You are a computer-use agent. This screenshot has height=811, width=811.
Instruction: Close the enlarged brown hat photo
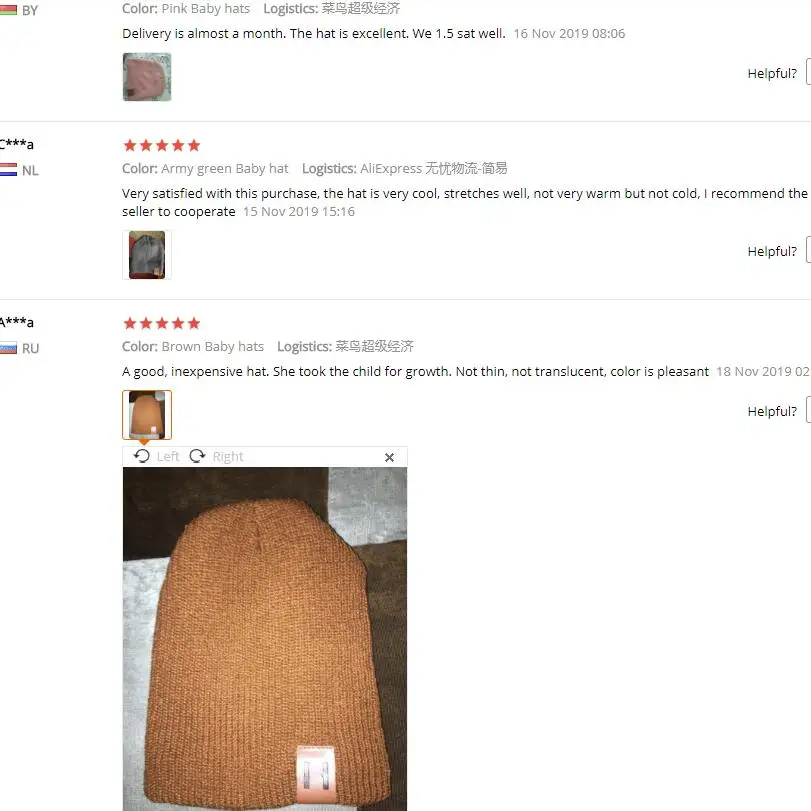389,457
